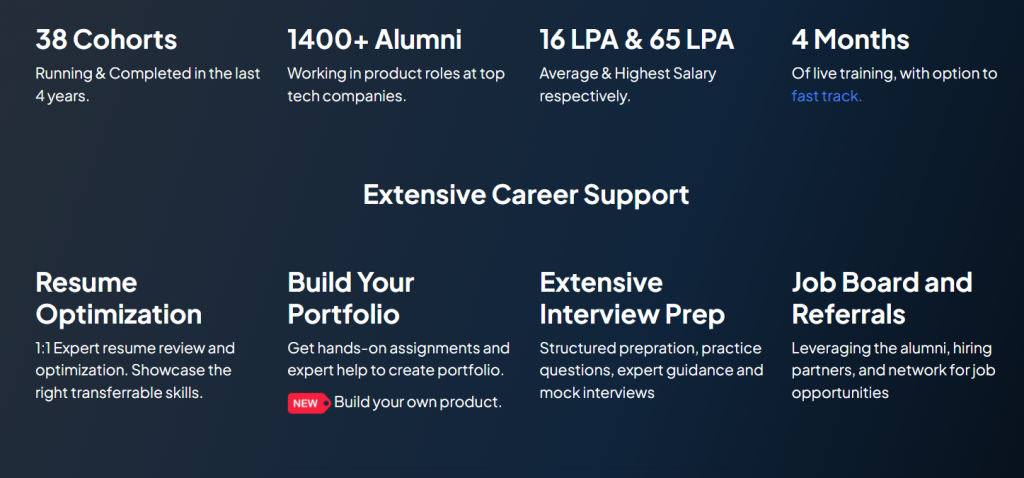This screenshot has height=478, width=1024.
Task: Click the 1400+ Alumni heading
Action: [x=375, y=40]
